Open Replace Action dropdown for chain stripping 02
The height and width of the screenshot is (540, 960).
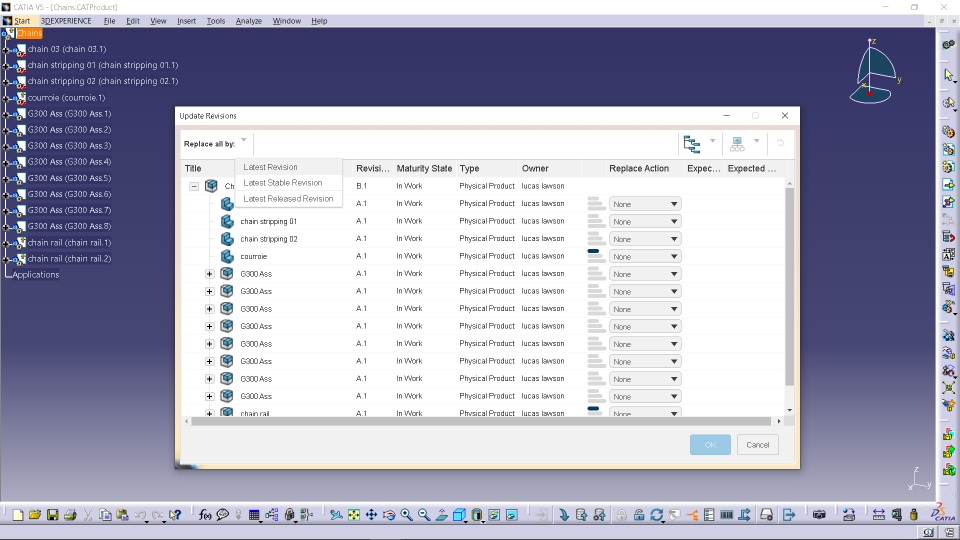(x=645, y=239)
